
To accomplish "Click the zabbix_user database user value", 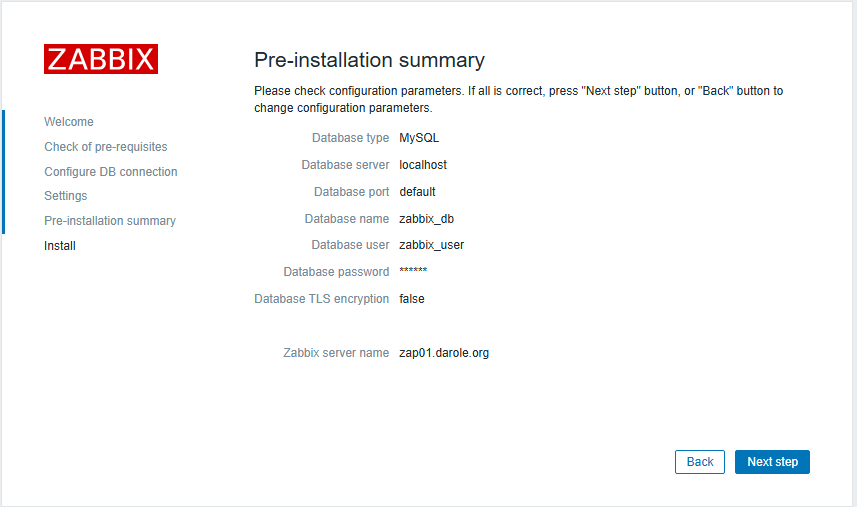I will click(x=431, y=245).
